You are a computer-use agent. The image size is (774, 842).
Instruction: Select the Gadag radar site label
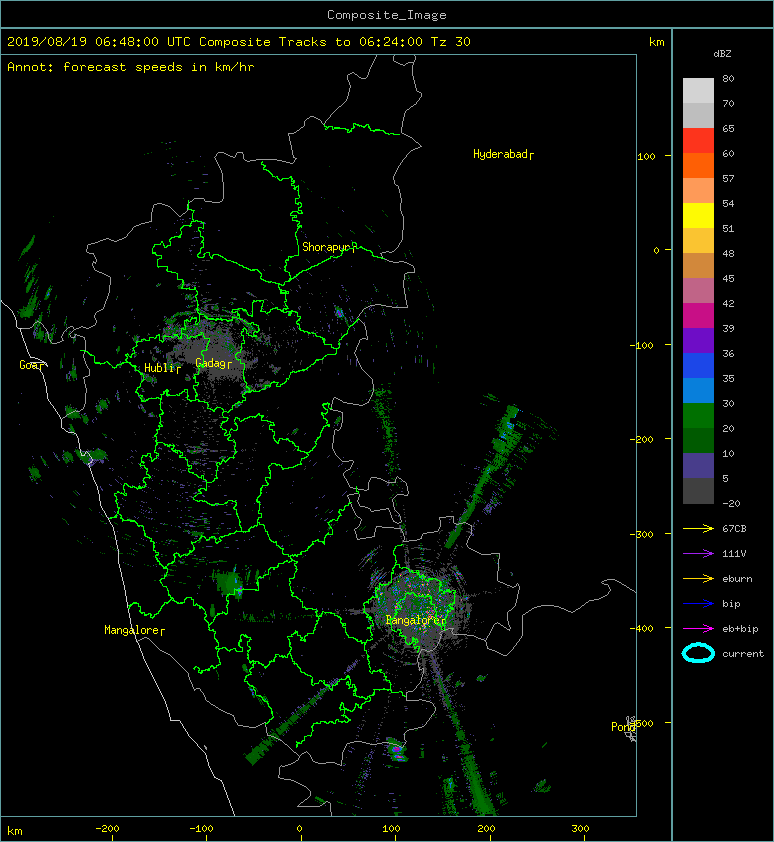click(x=213, y=364)
